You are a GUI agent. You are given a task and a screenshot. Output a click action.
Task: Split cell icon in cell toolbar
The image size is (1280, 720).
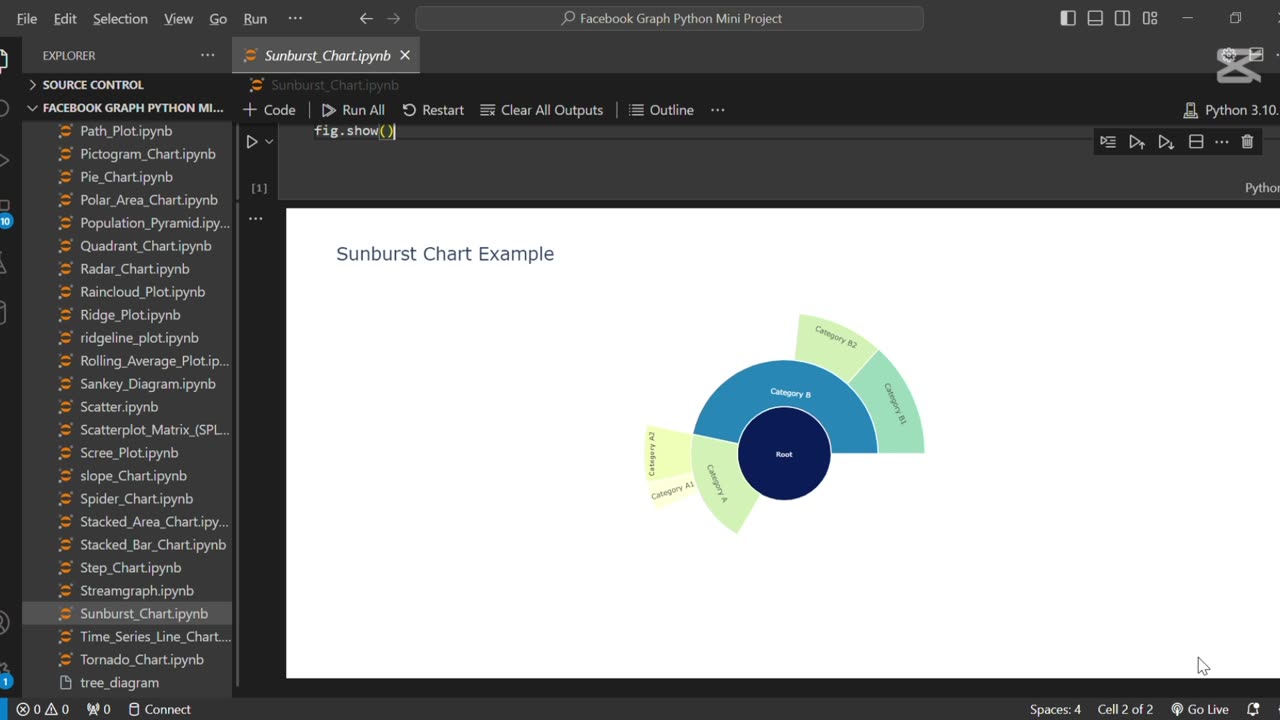(x=1195, y=142)
